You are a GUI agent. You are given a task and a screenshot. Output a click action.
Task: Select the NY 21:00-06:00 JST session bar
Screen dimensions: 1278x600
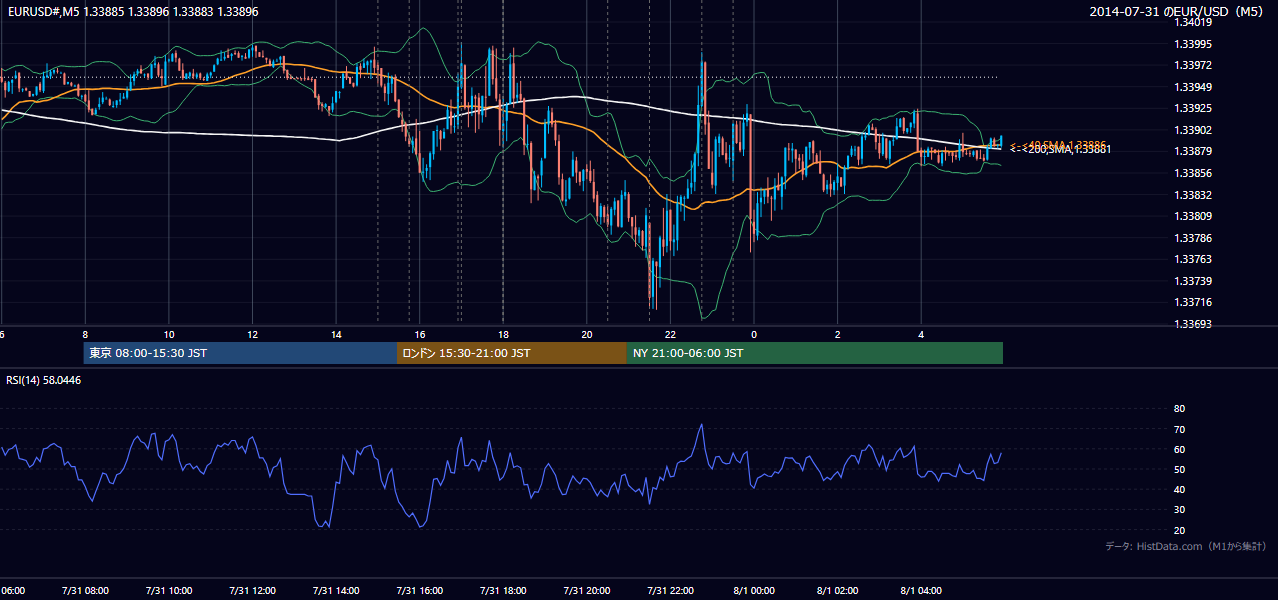click(815, 353)
